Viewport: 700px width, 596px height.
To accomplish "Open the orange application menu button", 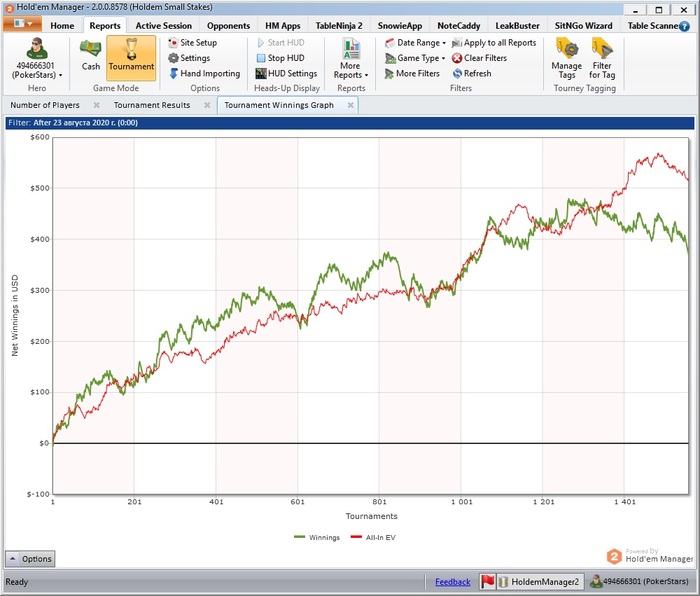I will (22, 23).
